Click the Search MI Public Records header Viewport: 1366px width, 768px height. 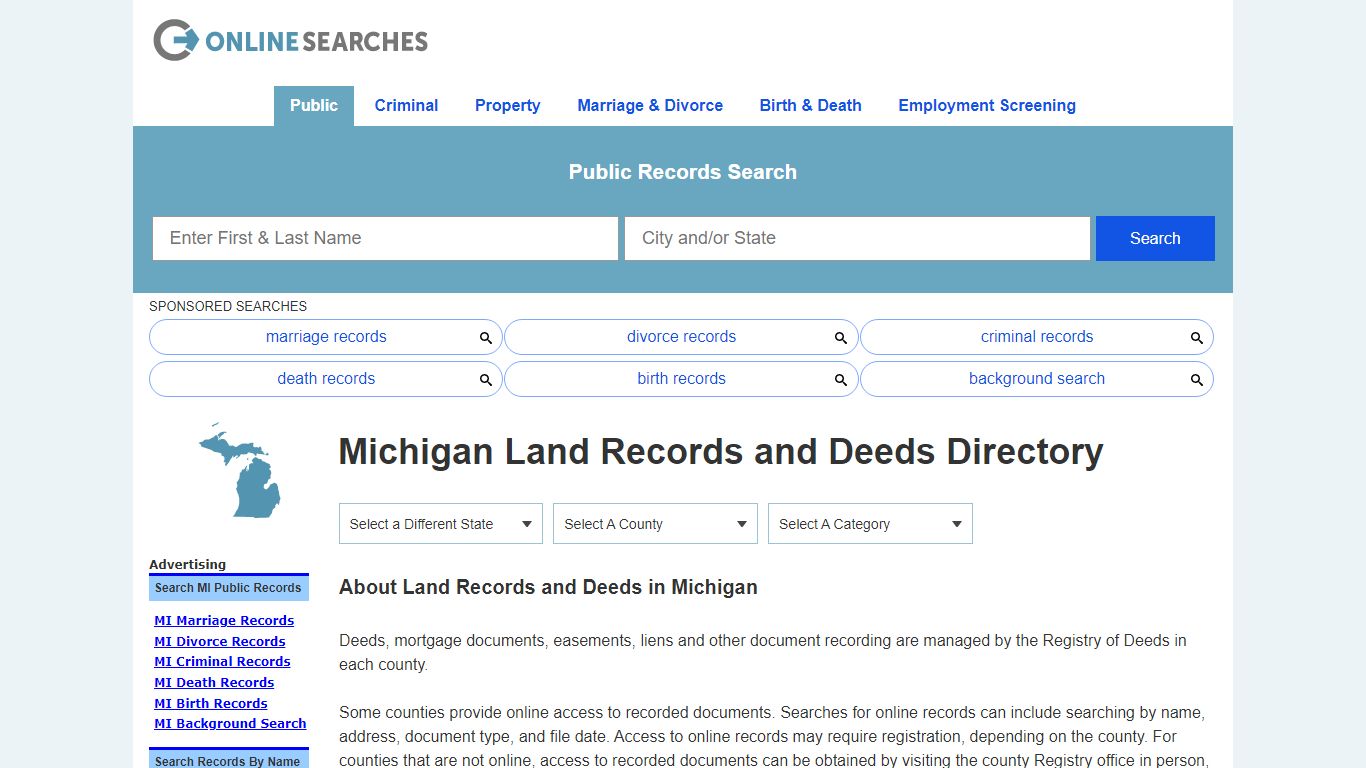pos(229,588)
